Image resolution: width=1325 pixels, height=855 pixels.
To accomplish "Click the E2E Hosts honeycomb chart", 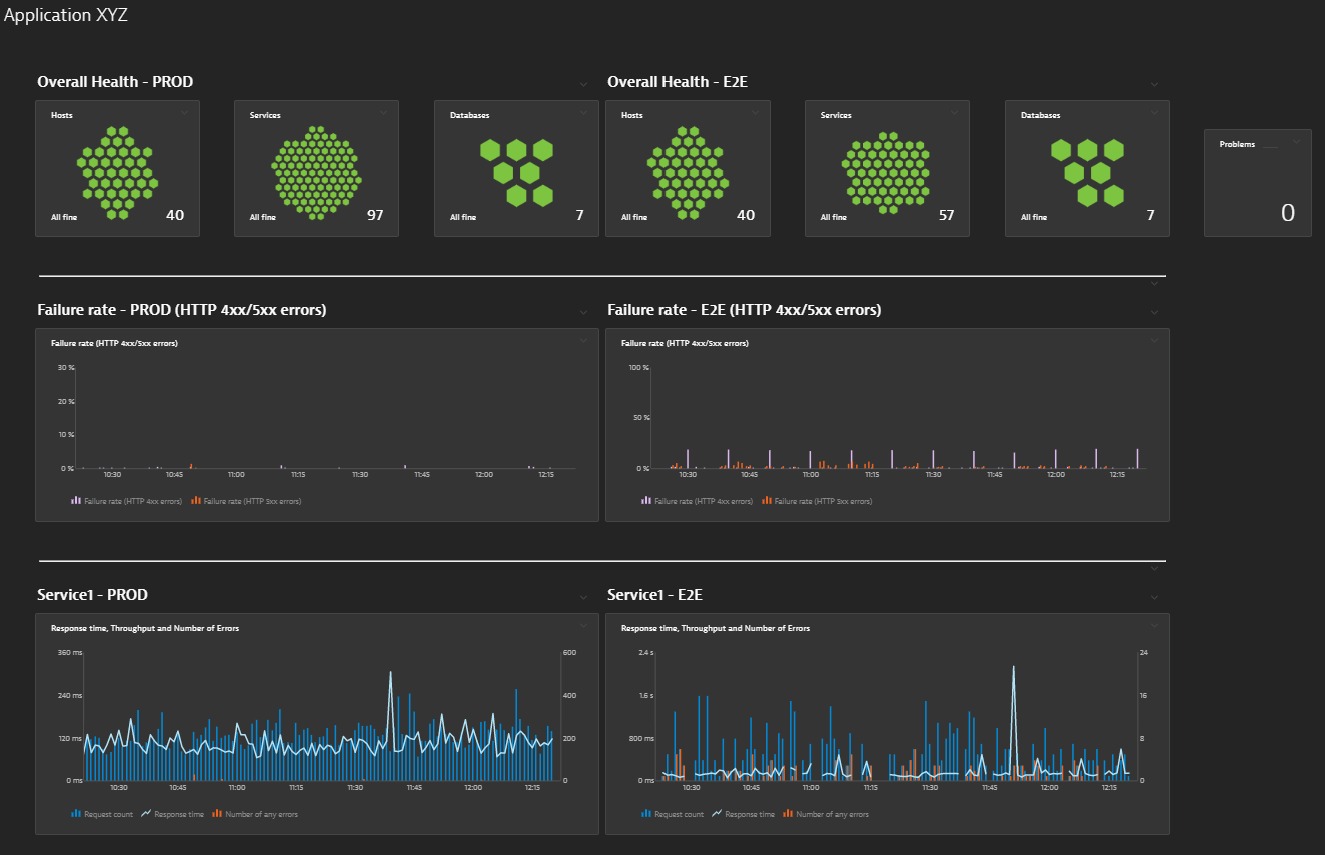I will point(688,172).
